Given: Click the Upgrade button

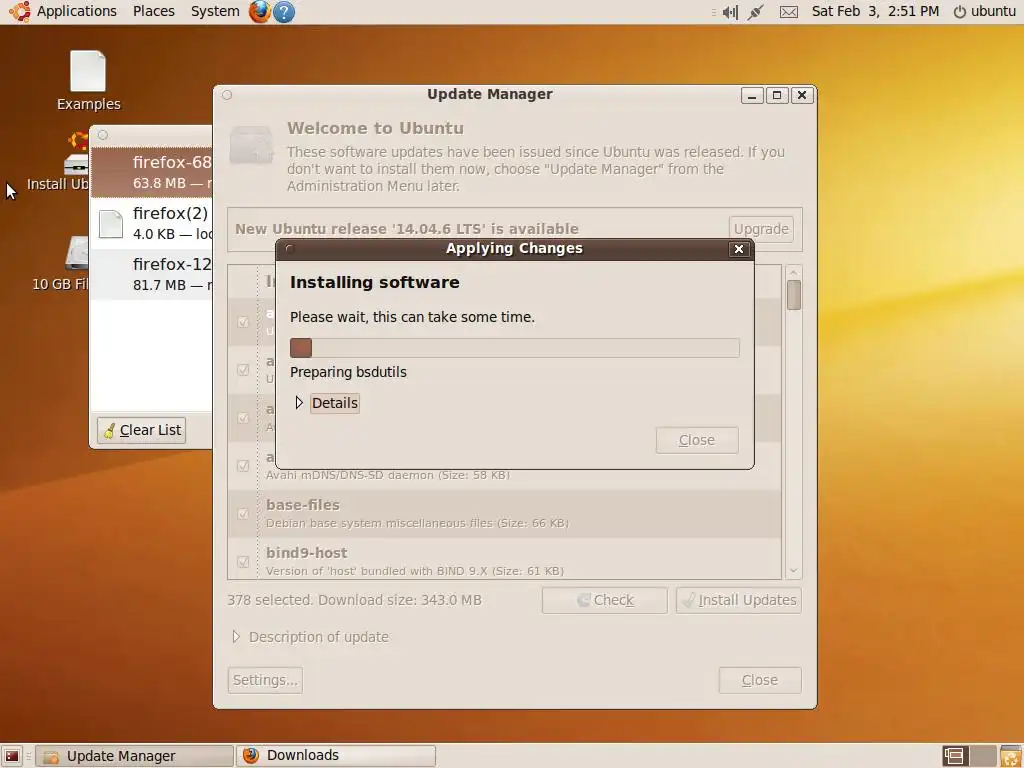Looking at the screenshot, I should (761, 229).
